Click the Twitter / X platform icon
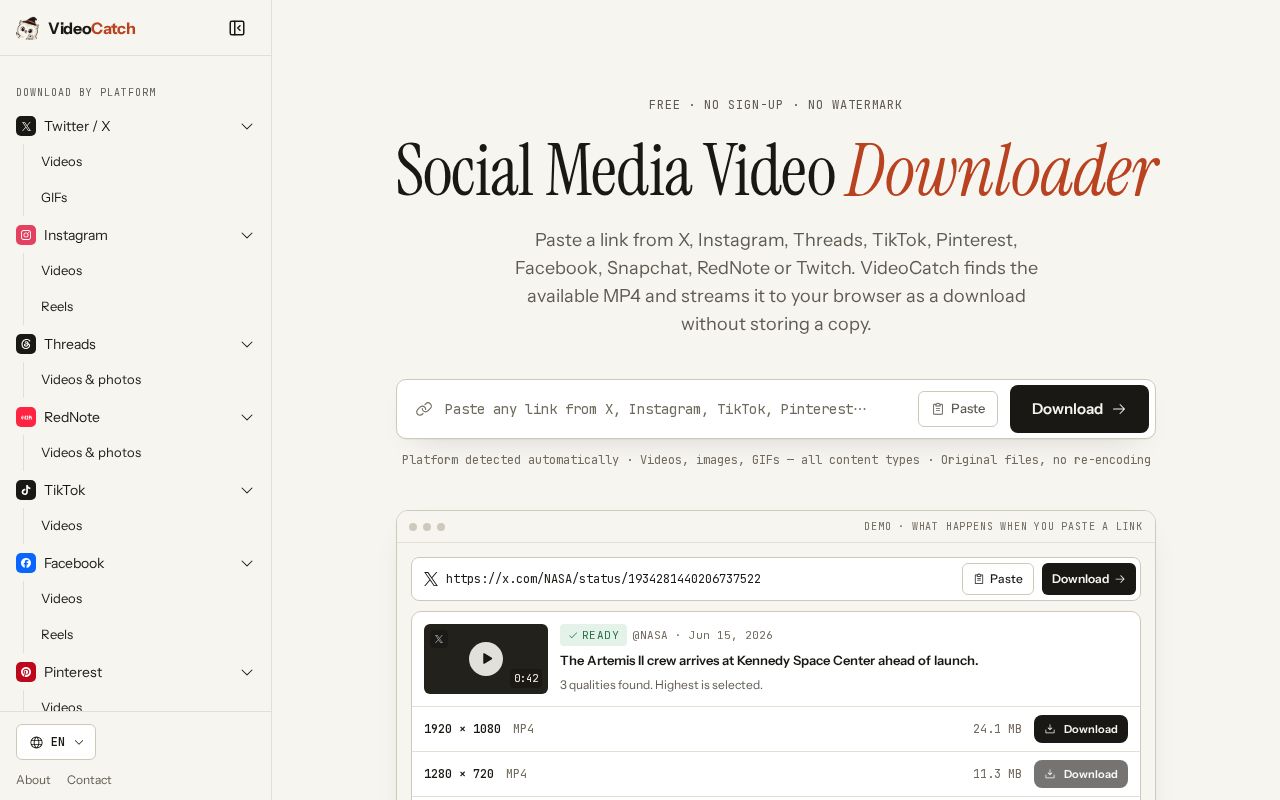The height and width of the screenshot is (800, 1280). 26,126
